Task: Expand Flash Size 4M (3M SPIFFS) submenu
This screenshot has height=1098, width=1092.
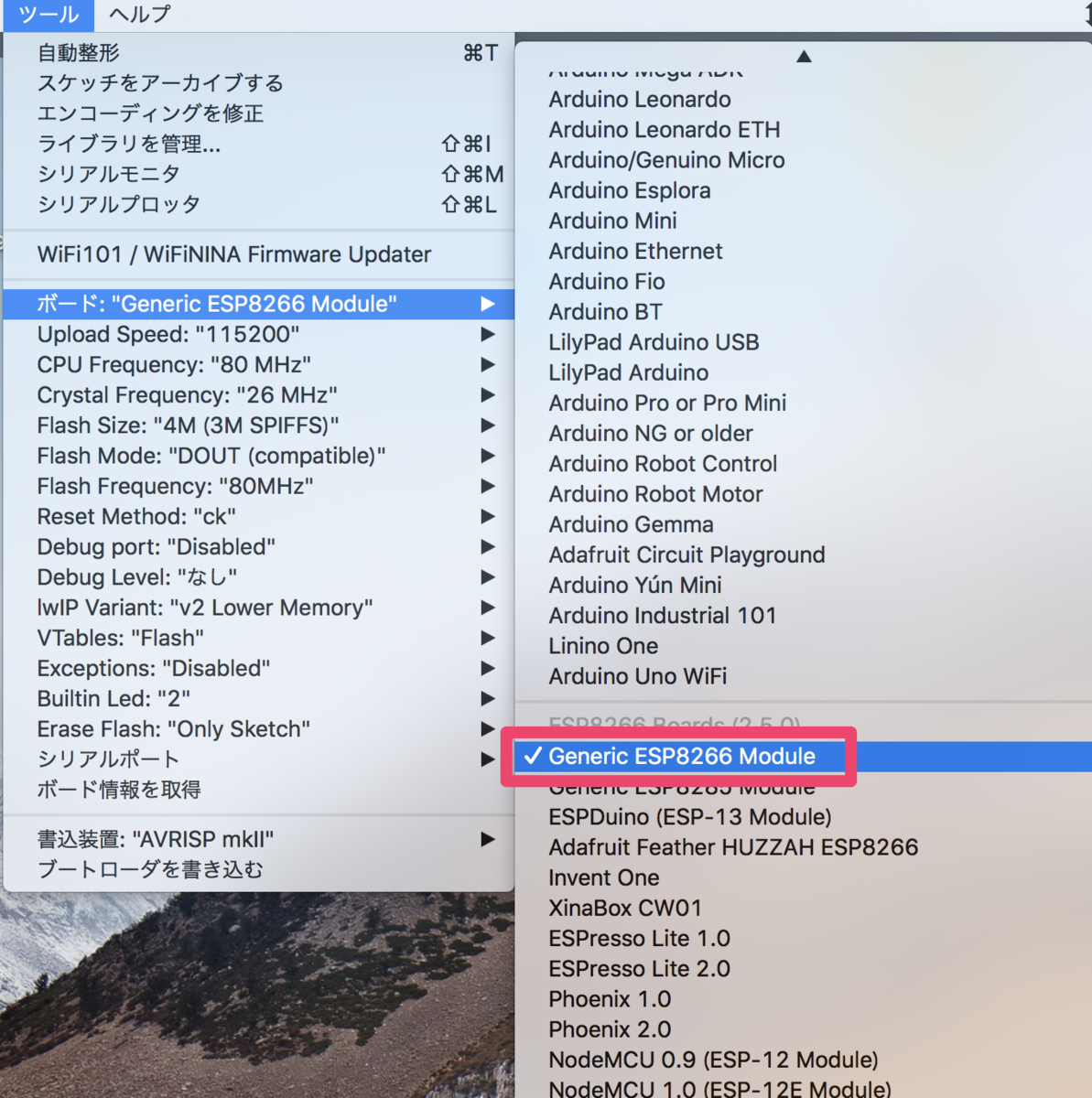Action: pos(259,425)
